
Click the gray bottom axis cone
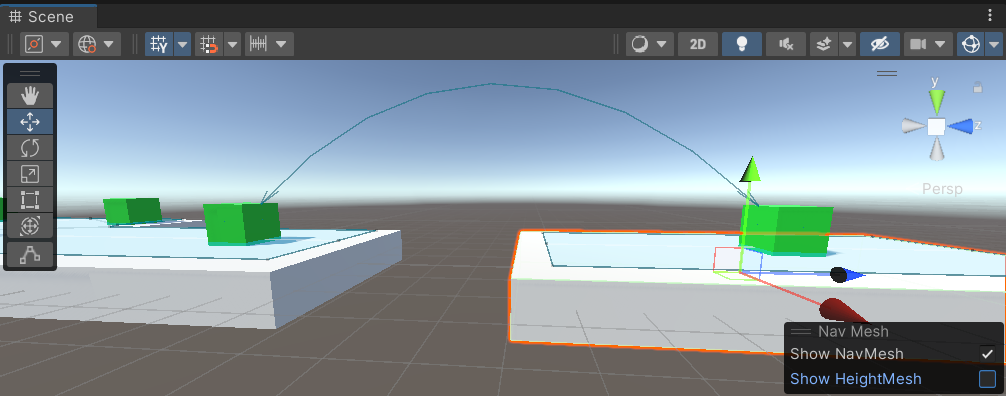(x=937, y=150)
